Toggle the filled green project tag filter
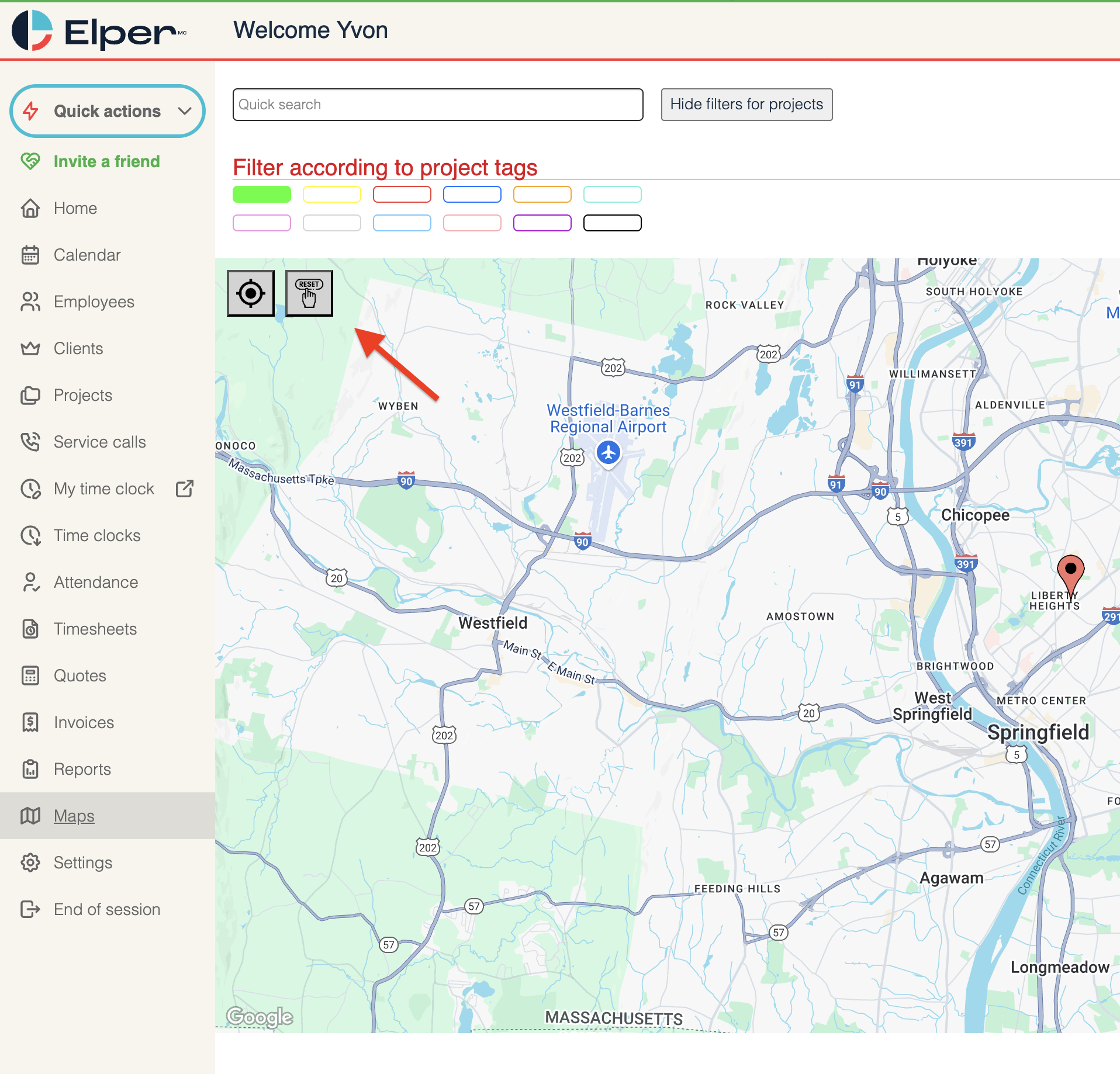This screenshot has width=1120, height=1074. point(262,194)
